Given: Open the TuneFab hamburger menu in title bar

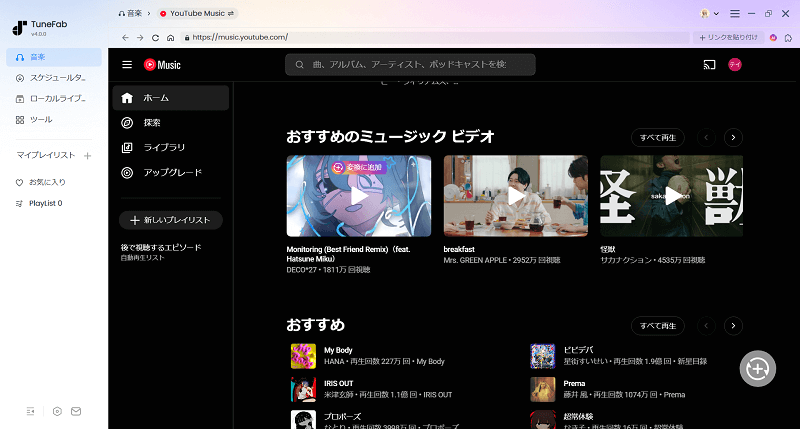Looking at the screenshot, I should 735,14.
